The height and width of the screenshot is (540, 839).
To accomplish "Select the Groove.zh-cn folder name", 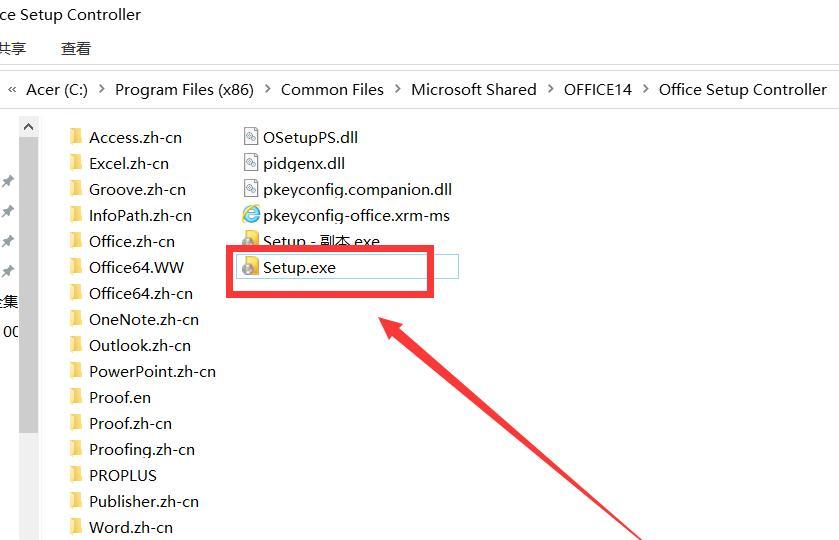I will [x=138, y=189].
